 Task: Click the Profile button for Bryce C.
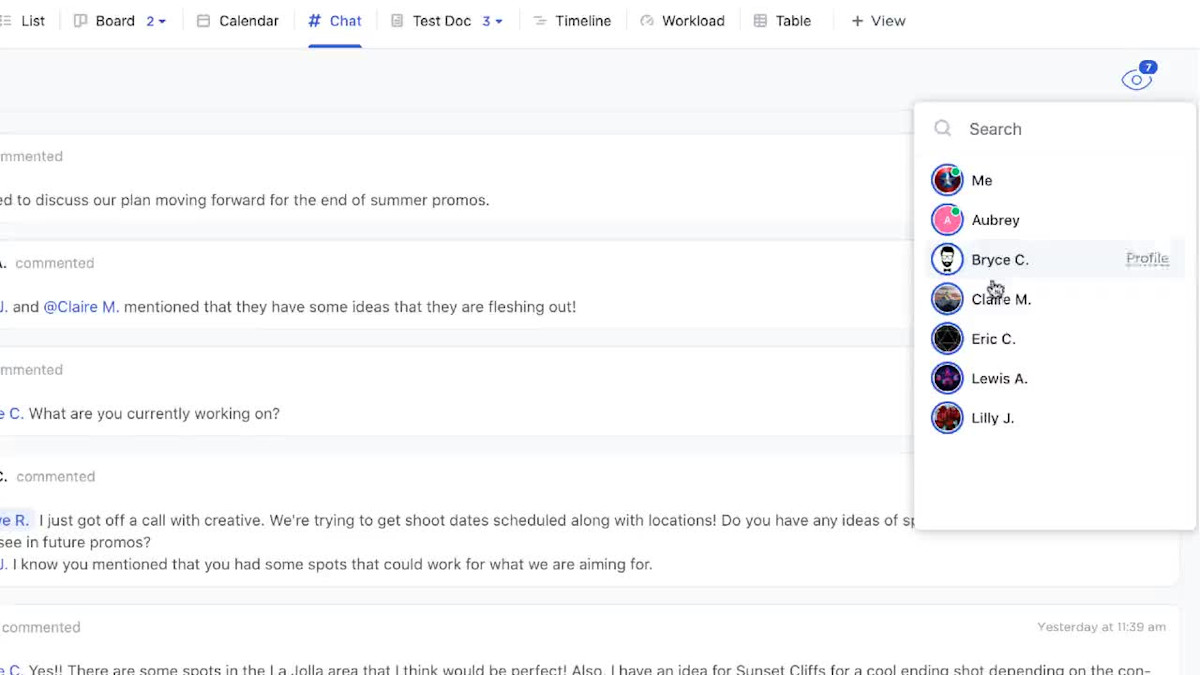[x=1146, y=258]
